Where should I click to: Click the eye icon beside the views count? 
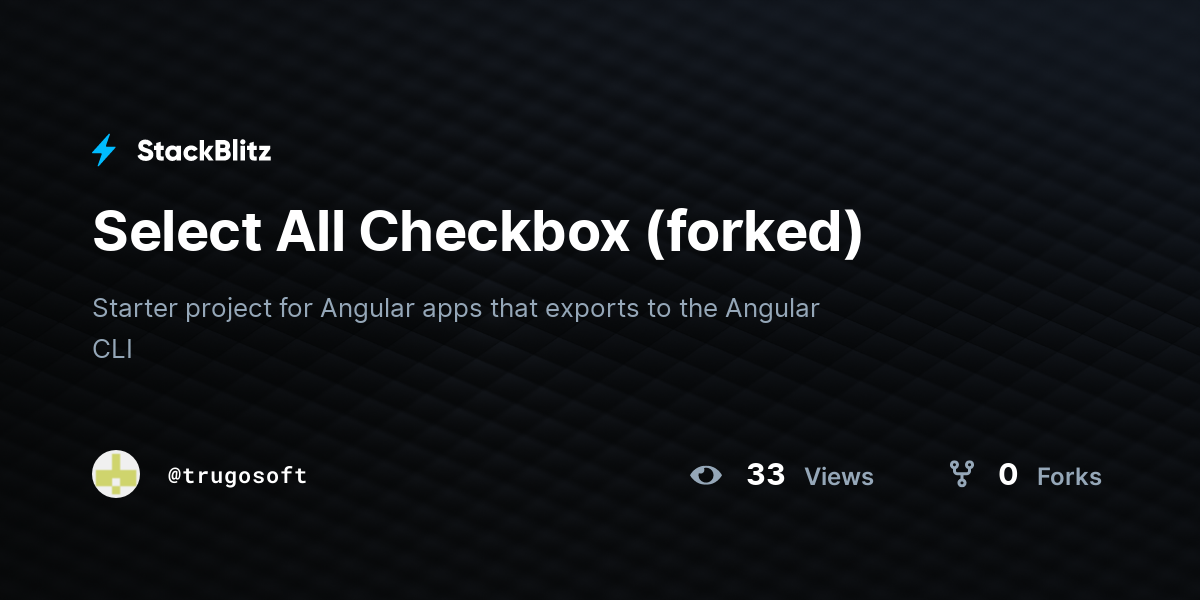click(x=706, y=475)
